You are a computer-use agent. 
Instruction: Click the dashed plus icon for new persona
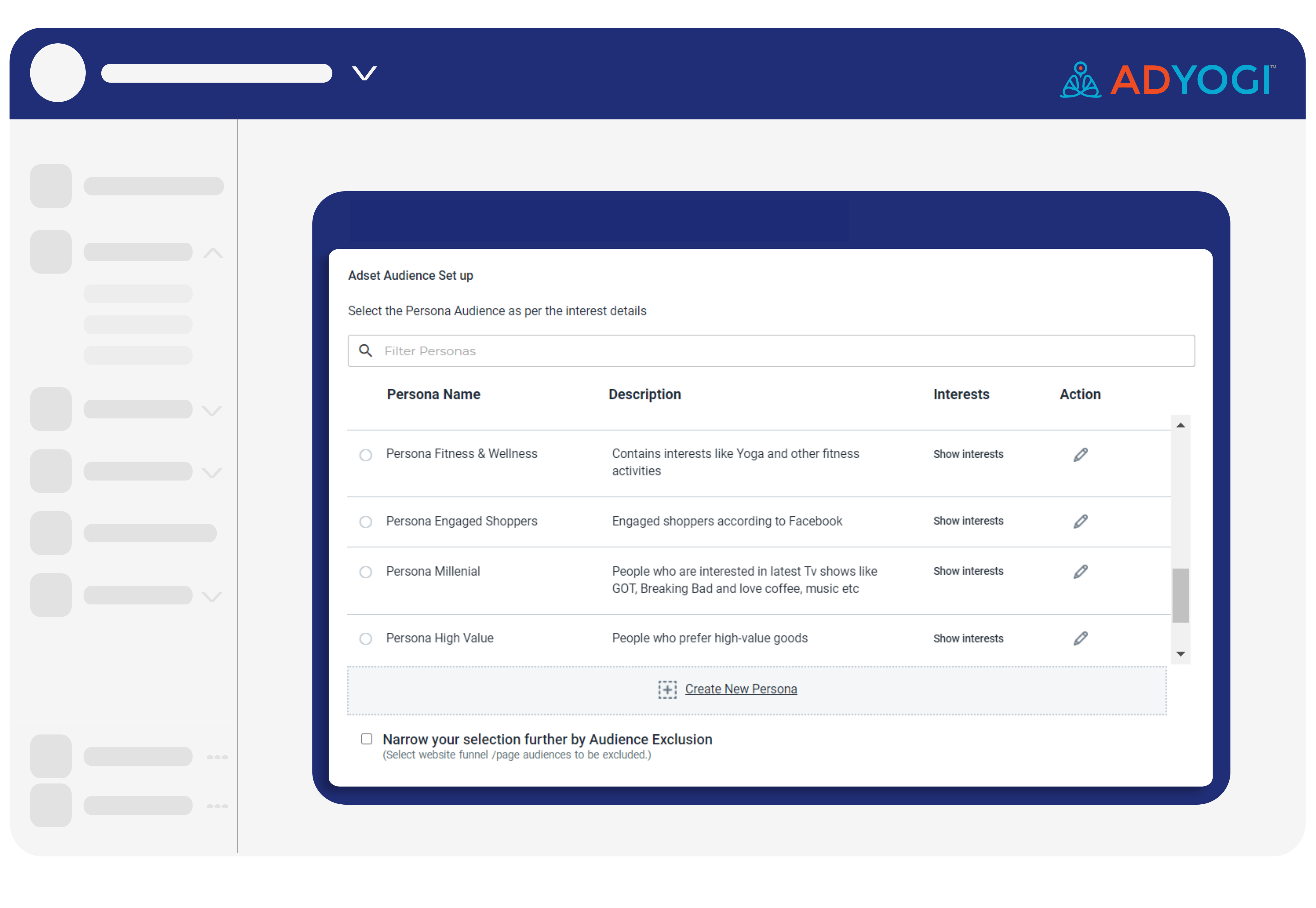pyautogui.click(x=667, y=689)
